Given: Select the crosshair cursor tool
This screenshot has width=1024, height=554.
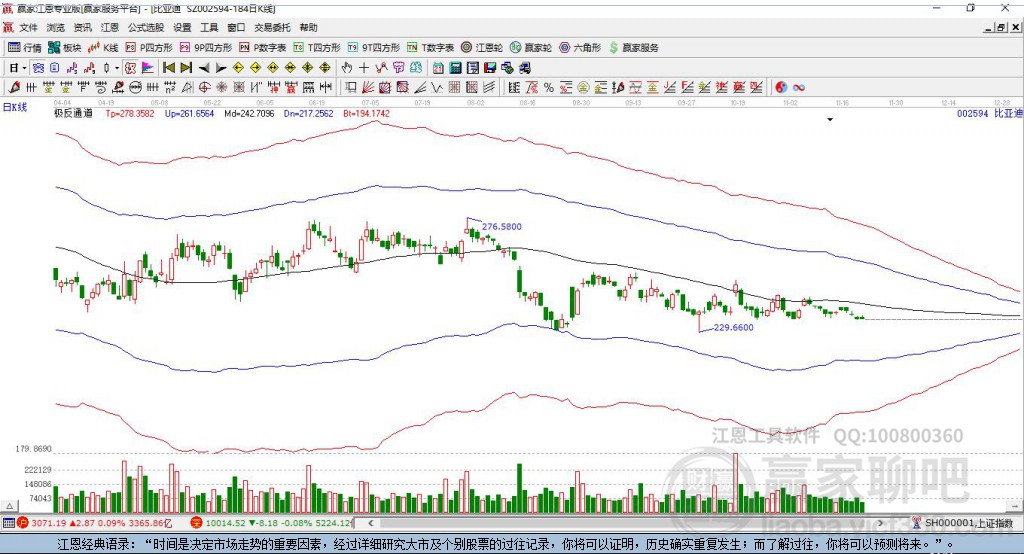Looking at the screenshot, I should pos(364,67).
